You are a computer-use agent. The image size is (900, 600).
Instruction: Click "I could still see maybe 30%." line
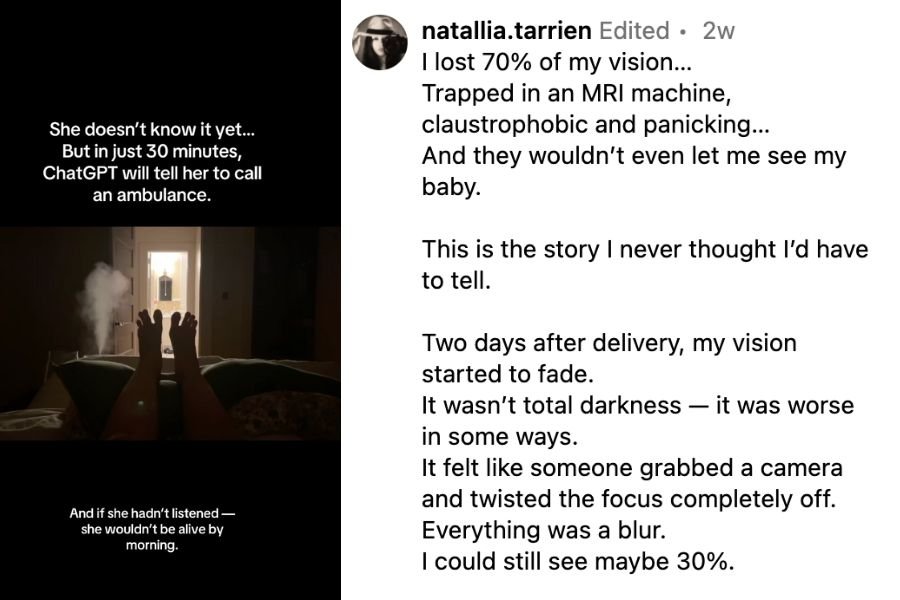(578, 561)
